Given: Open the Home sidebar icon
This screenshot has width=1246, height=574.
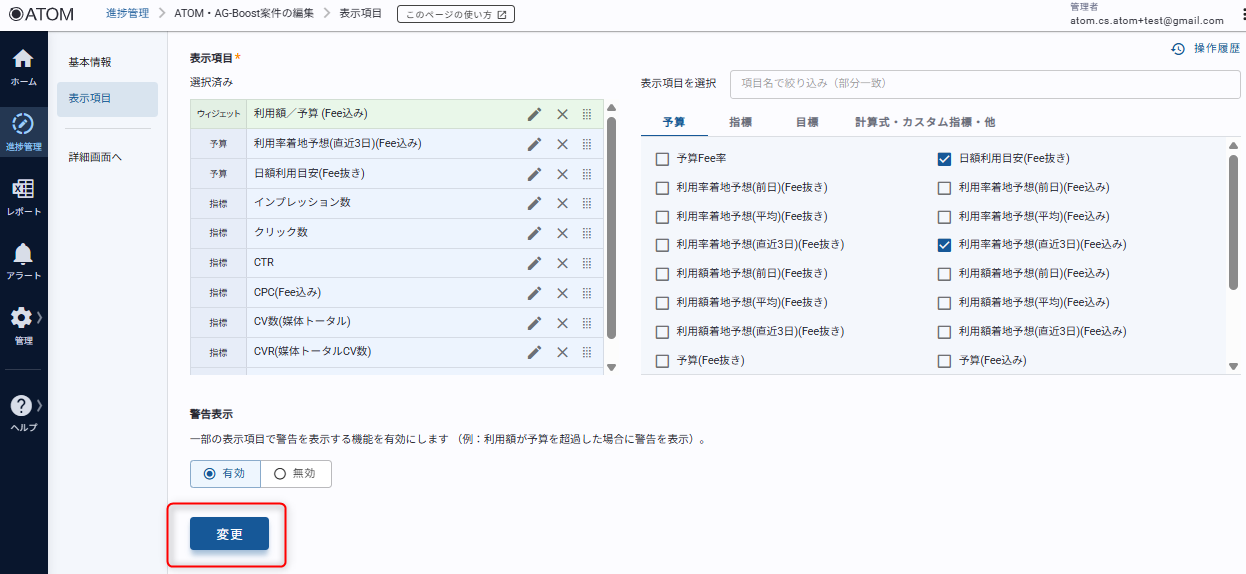Looking at the screenshot, I should click(x=23, y=66).
